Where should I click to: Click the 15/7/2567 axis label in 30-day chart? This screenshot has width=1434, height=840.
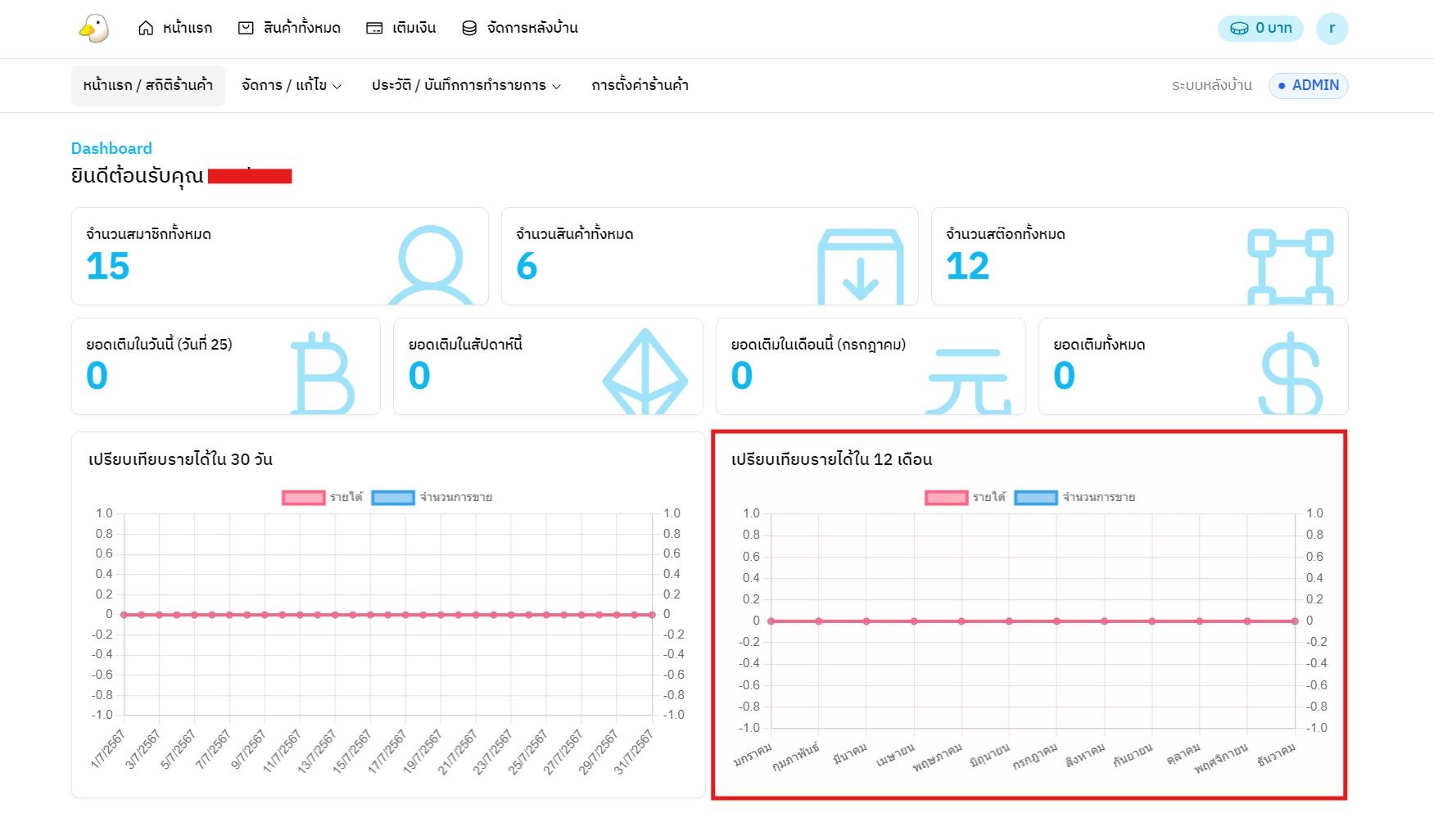[352, 751]
